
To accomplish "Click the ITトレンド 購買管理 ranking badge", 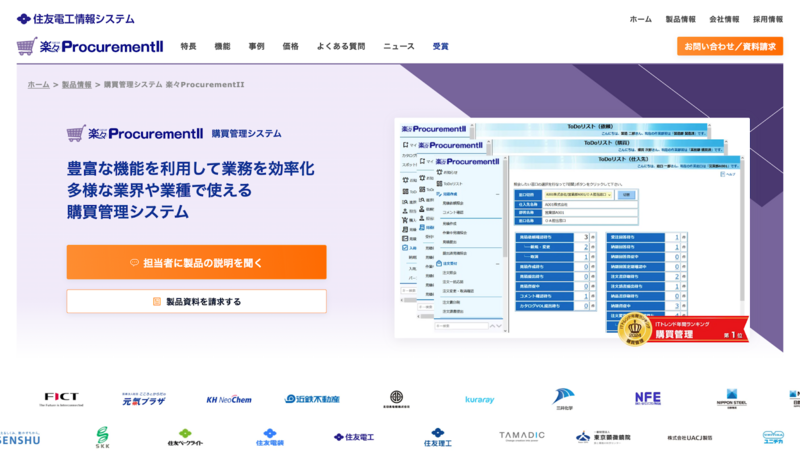I will pos(682,330).
